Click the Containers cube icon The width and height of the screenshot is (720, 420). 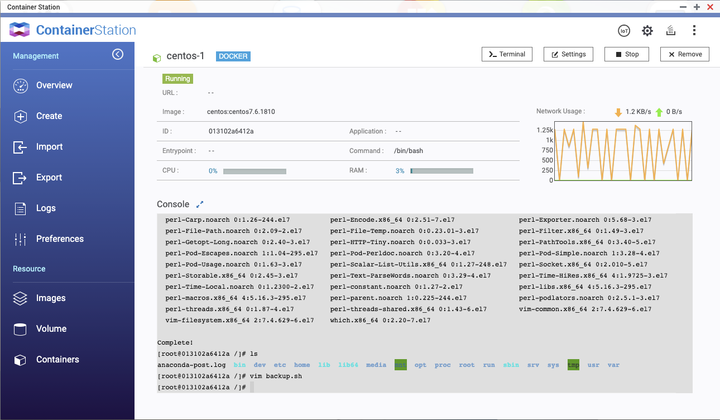coord(20,360)
